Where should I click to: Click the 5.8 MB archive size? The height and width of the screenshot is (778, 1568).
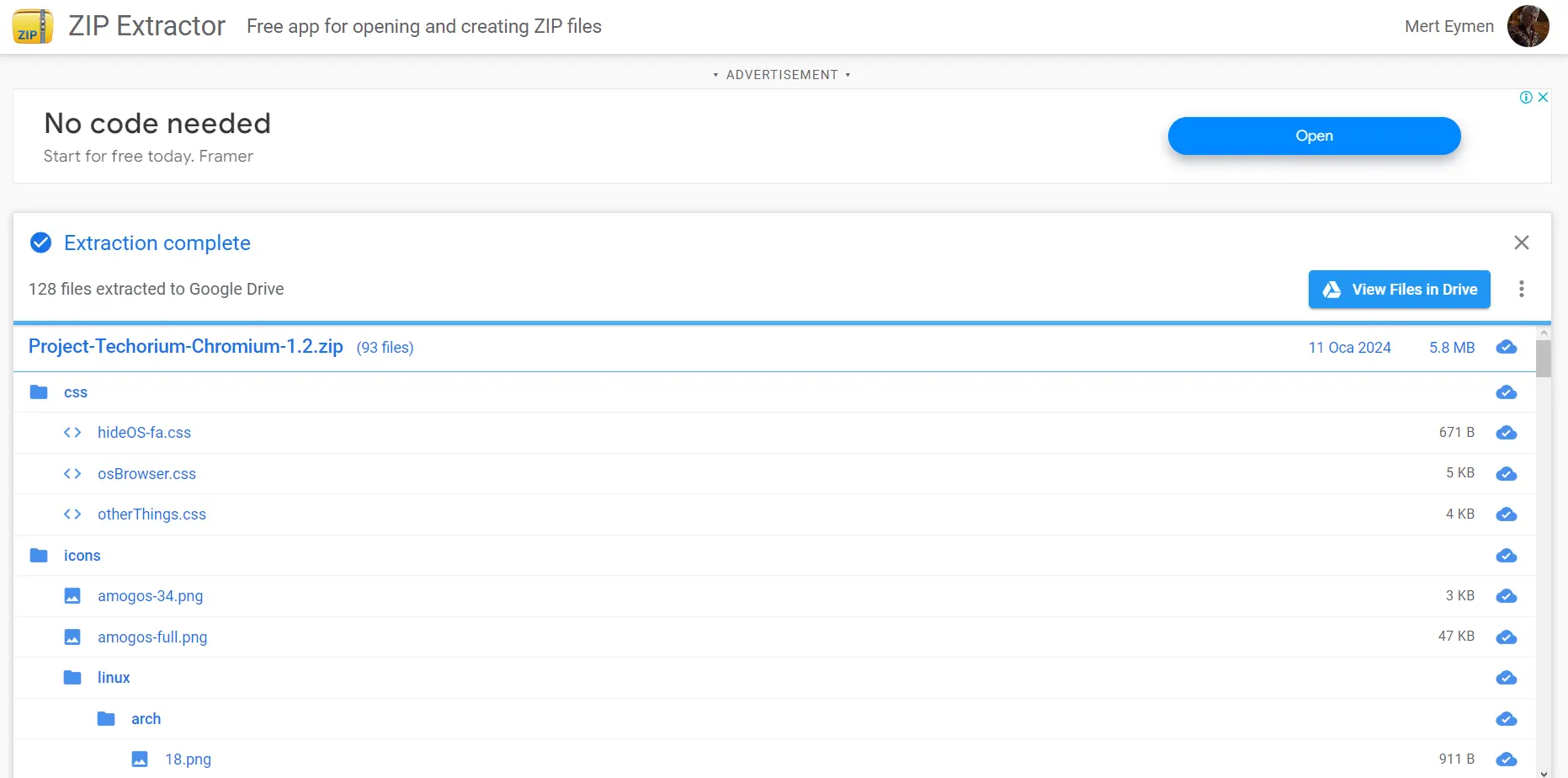pos(1451,348)
